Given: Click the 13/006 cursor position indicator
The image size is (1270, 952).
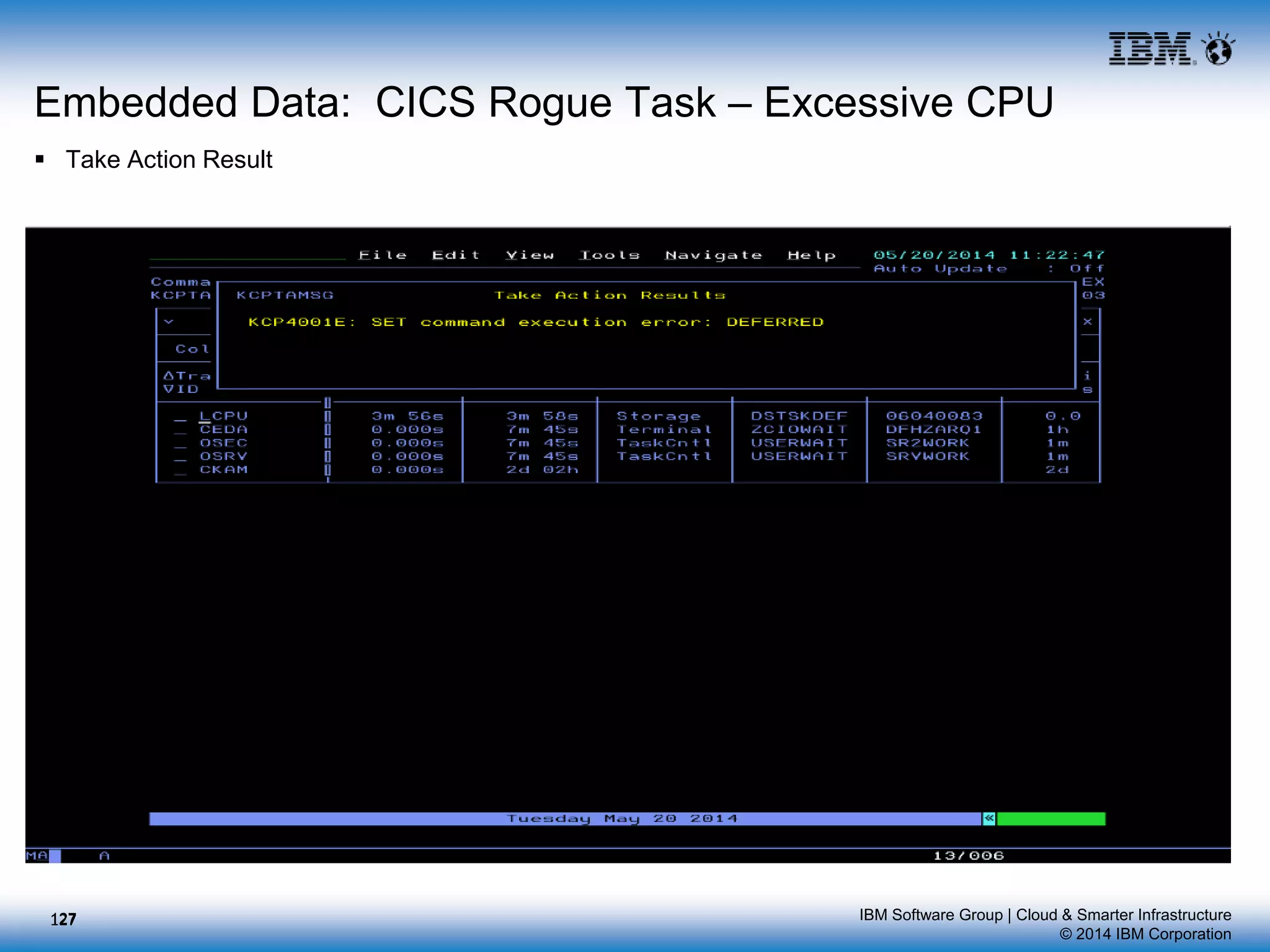Looking at the screenshot, I should click(x=969, y=856).
